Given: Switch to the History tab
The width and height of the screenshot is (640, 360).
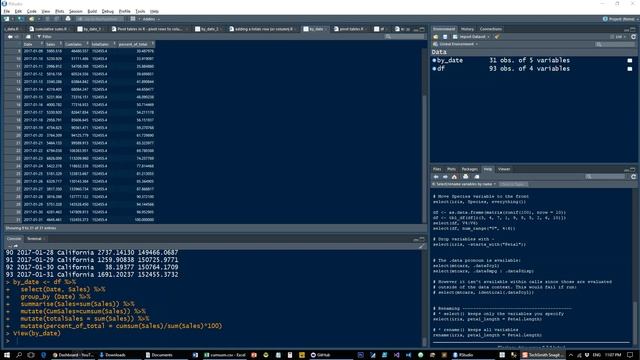Looking at the screenshot, I should tap(467, 29).
